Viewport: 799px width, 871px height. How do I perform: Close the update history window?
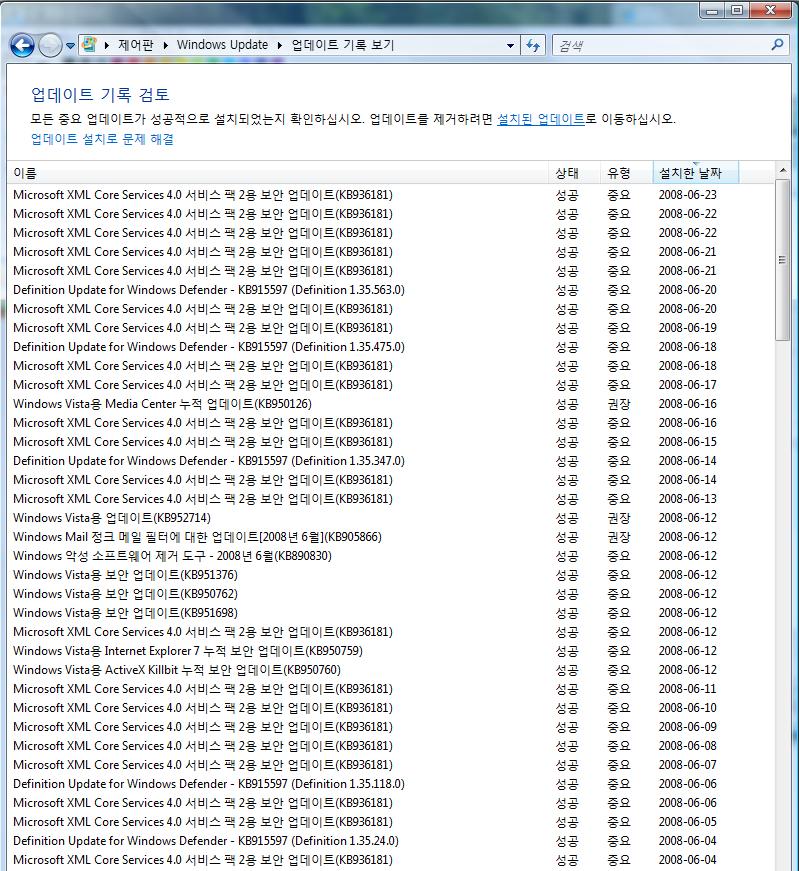pyautogui.click(x=770, y=10)
